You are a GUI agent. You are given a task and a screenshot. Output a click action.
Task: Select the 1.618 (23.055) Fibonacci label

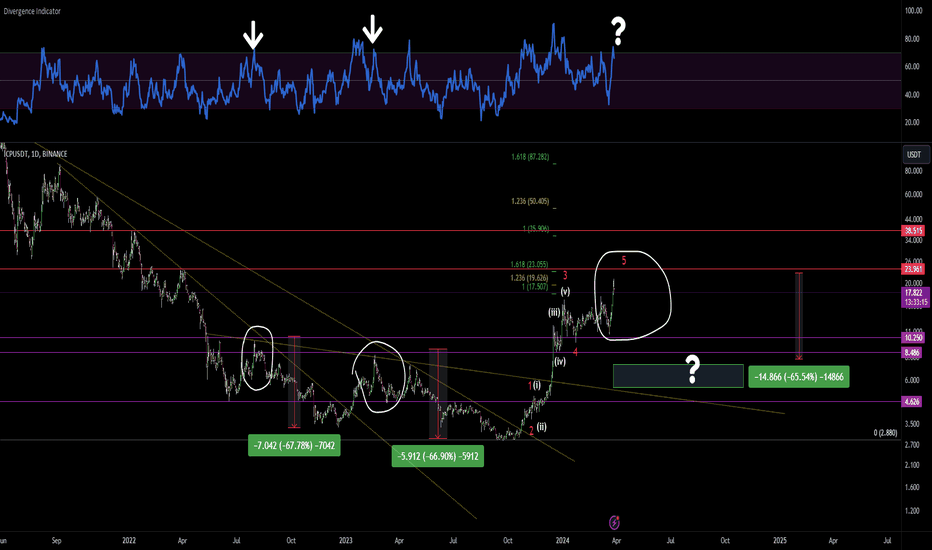529,265
